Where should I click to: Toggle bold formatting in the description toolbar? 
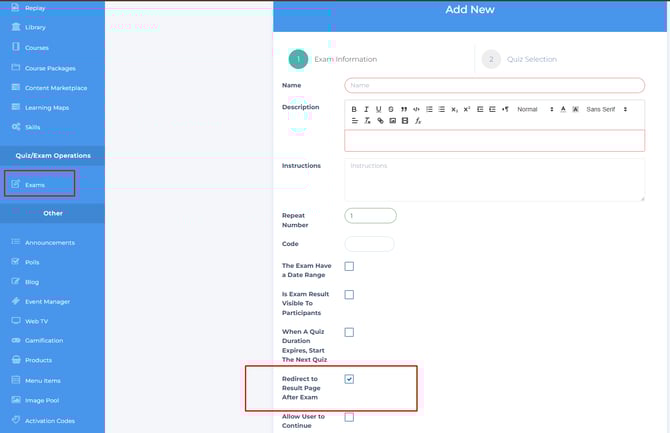354,109
